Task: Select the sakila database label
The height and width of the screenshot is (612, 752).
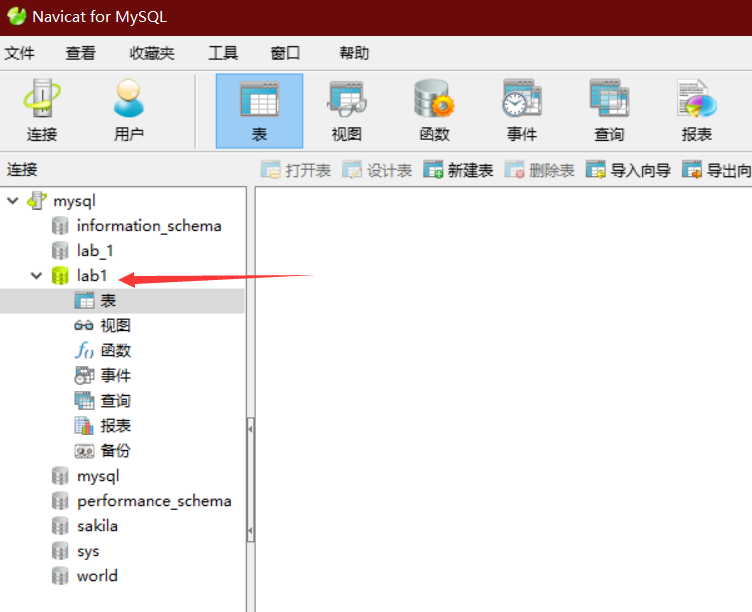Action: tap(97, 526)
